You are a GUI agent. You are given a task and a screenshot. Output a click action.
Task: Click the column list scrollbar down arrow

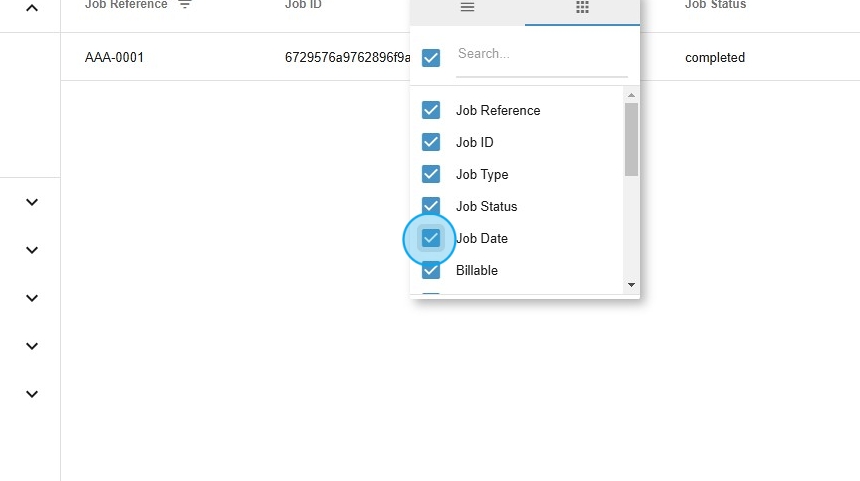631,285
